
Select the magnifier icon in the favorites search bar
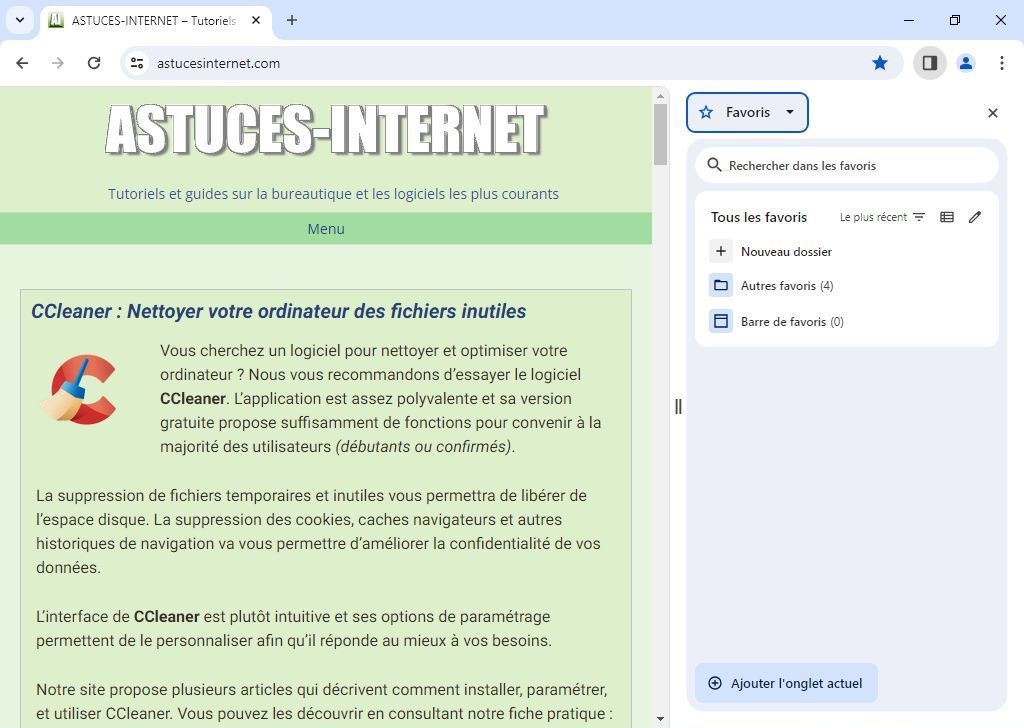click(715, 165)
